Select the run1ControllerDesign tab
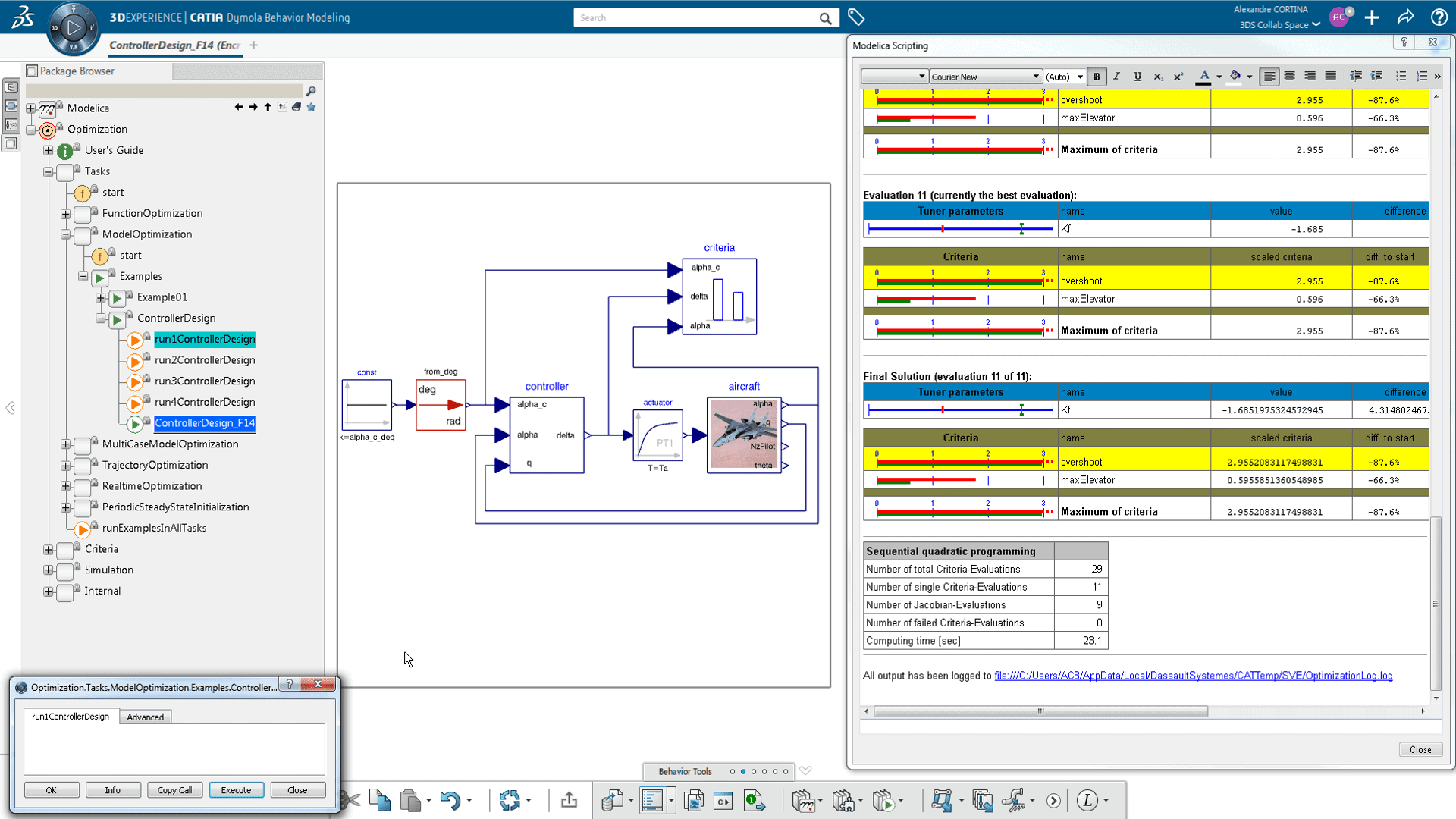Viewport: 1456px width, 819px height. click(x=70, y=717)
